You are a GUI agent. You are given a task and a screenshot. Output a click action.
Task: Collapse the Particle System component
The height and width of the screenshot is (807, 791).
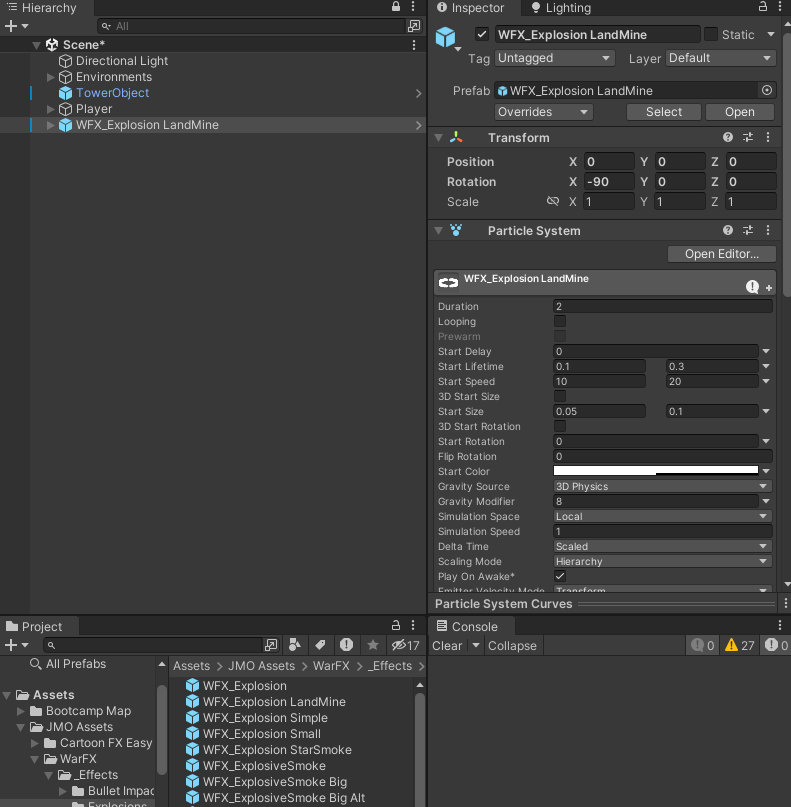439,231
